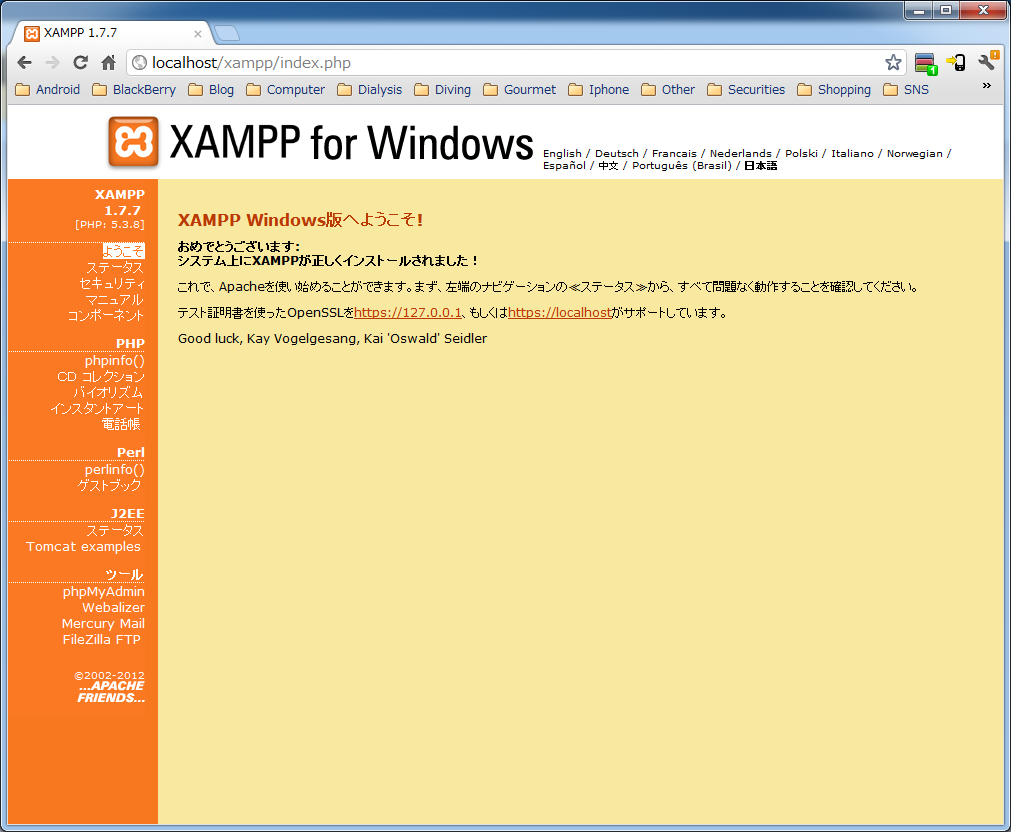Switch language to Francais

pos(674,154)
